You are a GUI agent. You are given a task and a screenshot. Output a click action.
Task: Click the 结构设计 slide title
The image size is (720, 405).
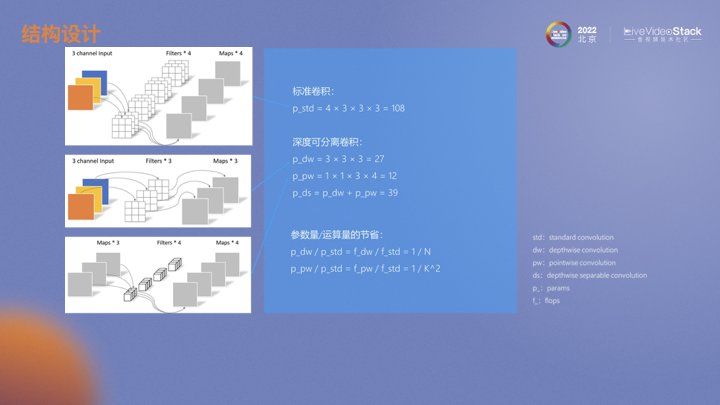(54, 34)
